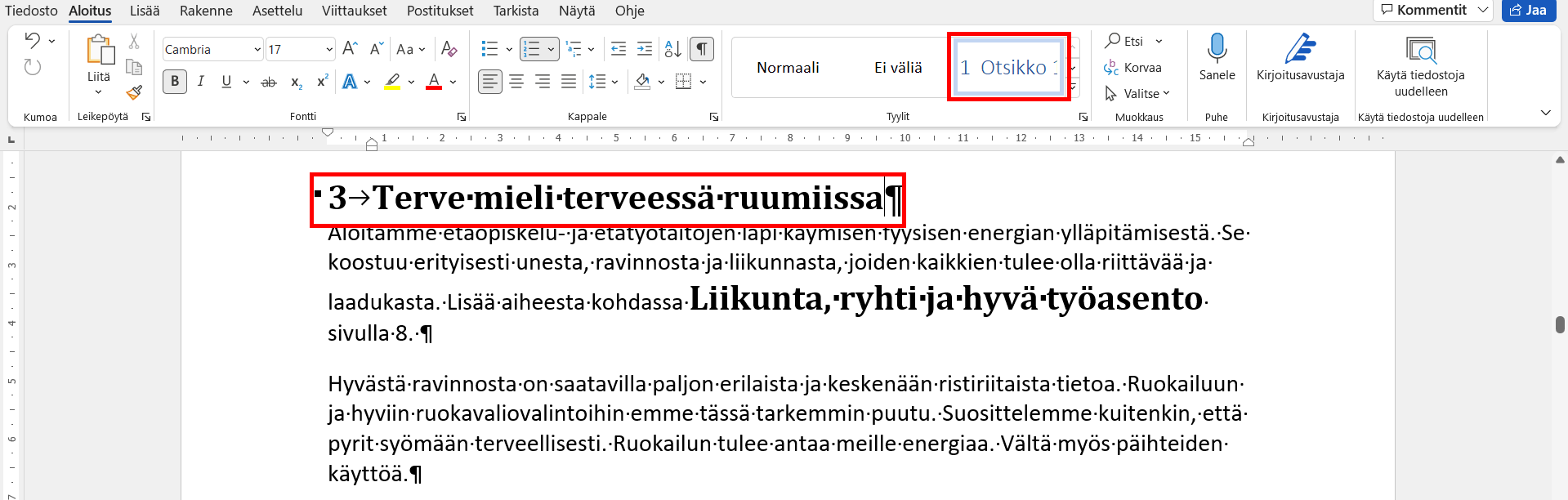
Task: Activate the Format Painter brush icon
Action: pyautogui.click(x=134, y=92)
